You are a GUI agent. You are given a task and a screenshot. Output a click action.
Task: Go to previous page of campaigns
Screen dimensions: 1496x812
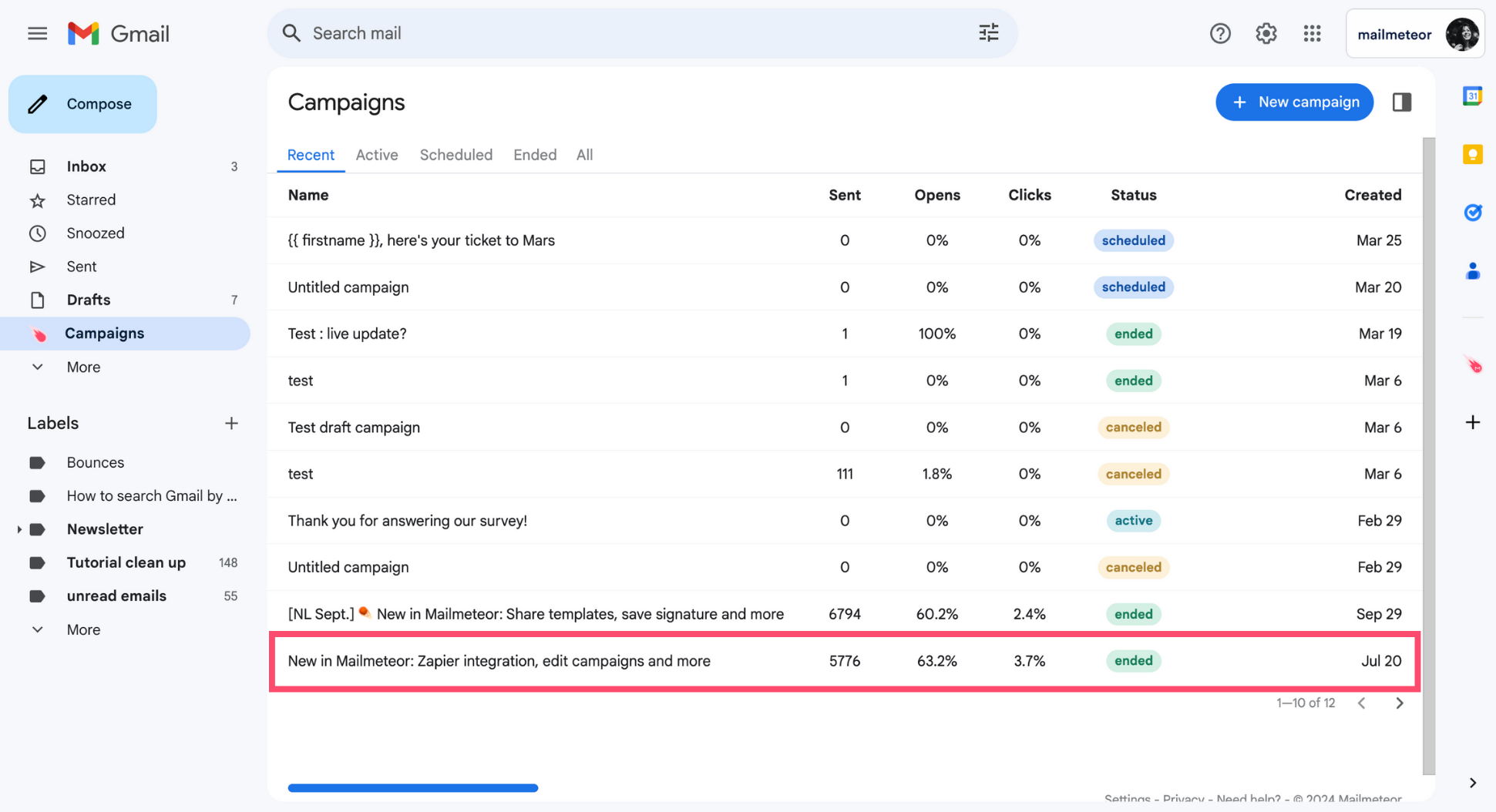(x=1362, y=703)
